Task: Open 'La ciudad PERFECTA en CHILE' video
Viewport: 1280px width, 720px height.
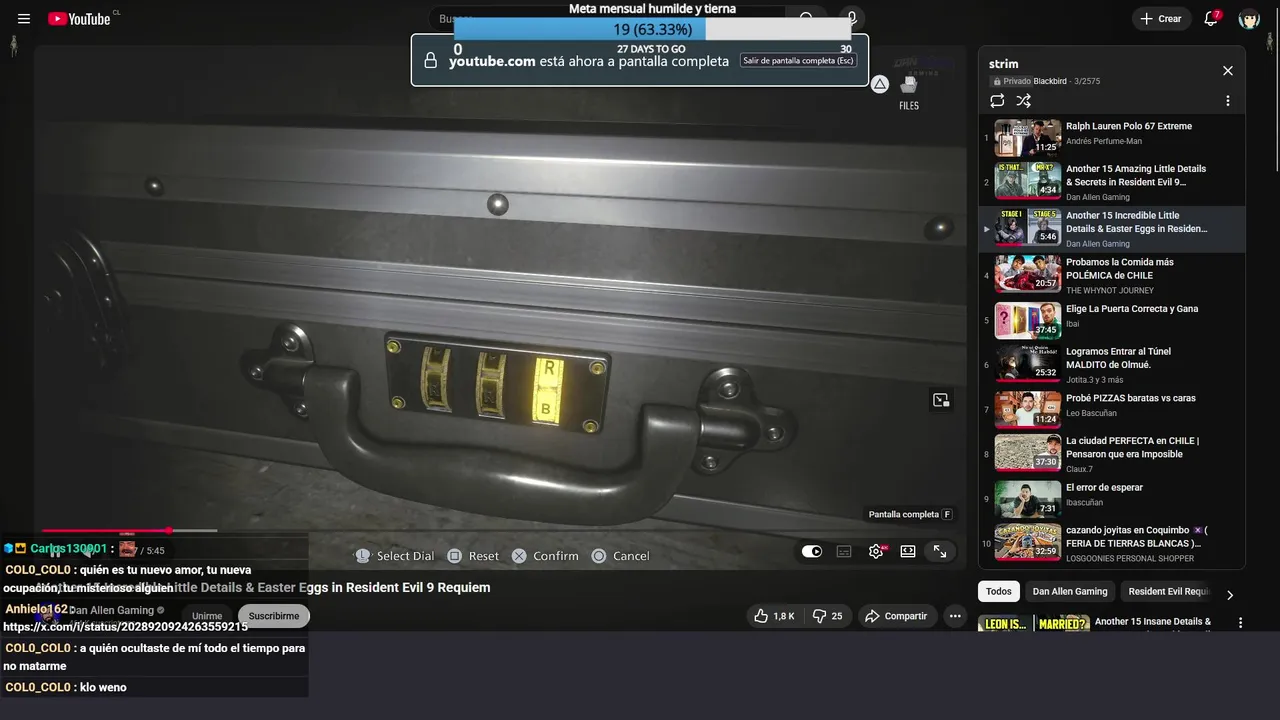Action: point(1110,454)
